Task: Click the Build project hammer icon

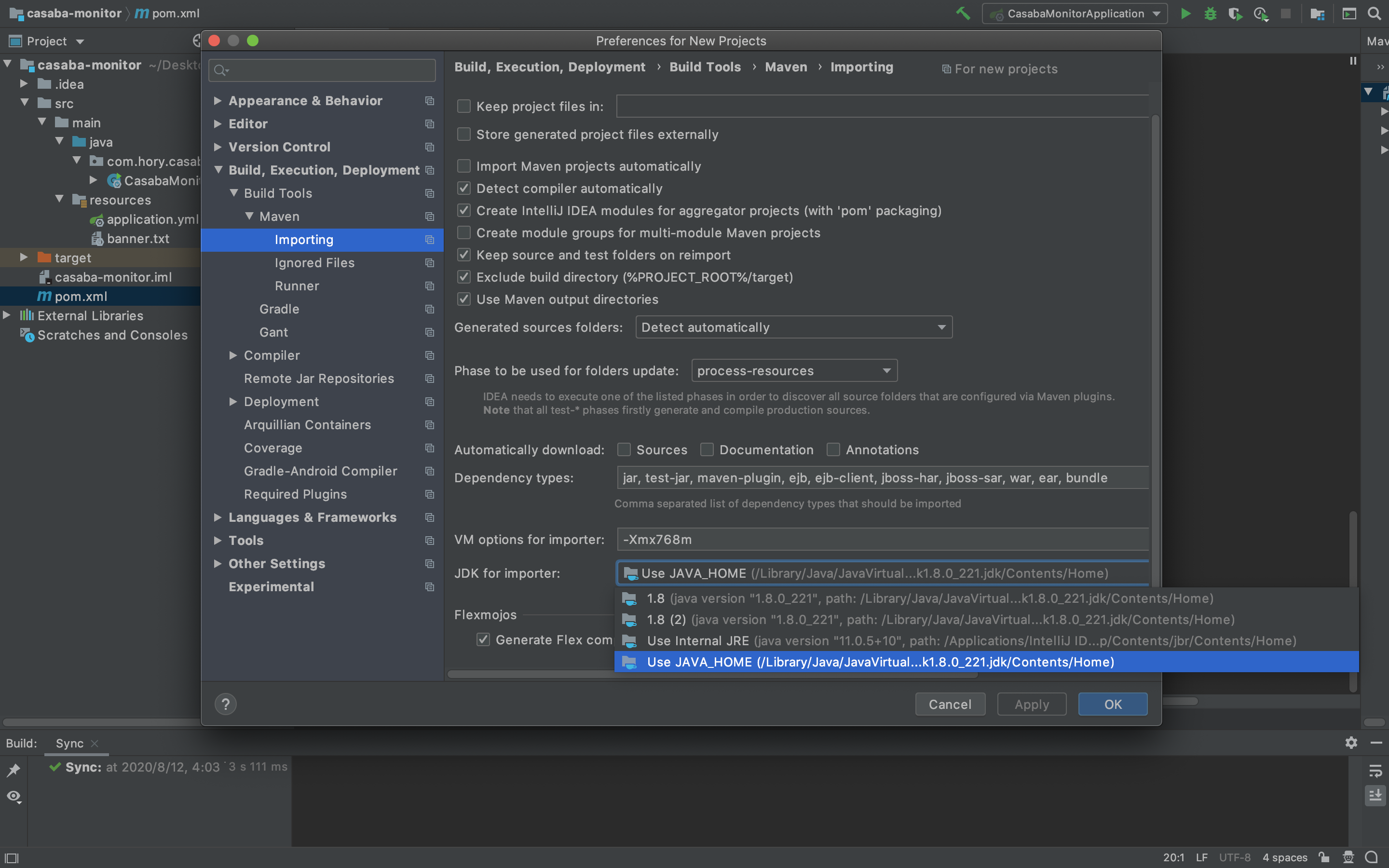Action: (963, 13)
